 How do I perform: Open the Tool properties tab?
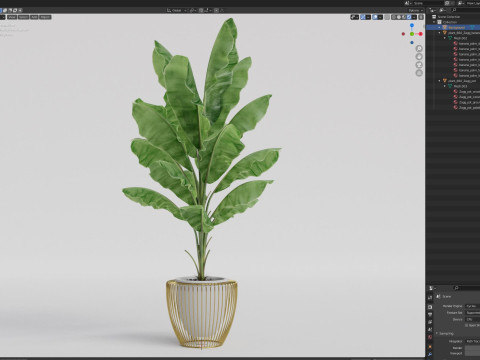tap(430, 297)
